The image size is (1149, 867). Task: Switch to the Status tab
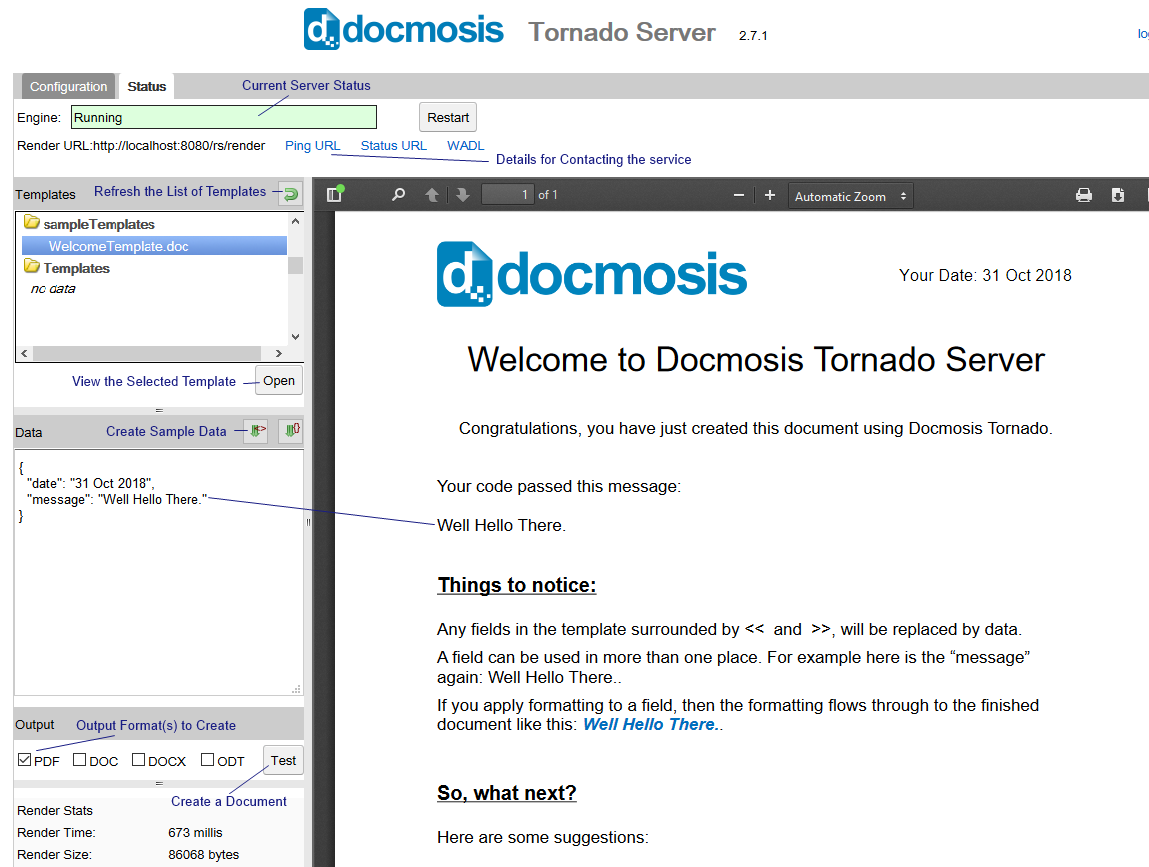tap(147, 86)
